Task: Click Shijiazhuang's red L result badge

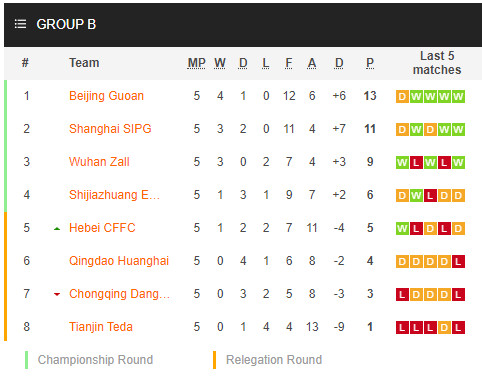Action: [430, 196]
